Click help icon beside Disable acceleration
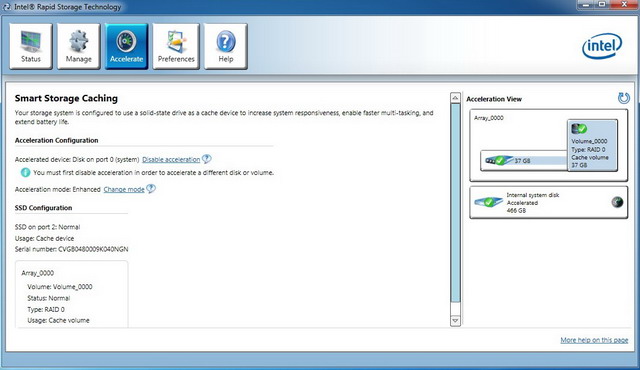Image resolution: width=640 pixels, height=370 pixels. (207, 159)
